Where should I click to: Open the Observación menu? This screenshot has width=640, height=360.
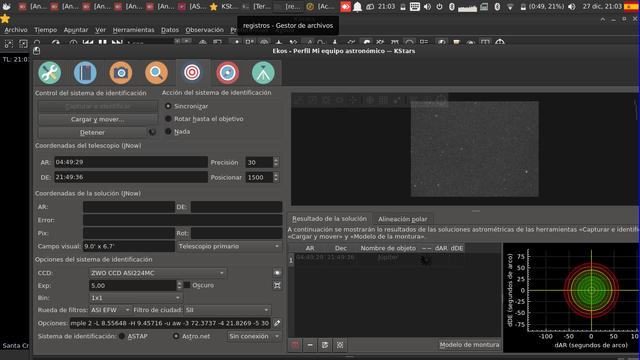tap(204, 30)
